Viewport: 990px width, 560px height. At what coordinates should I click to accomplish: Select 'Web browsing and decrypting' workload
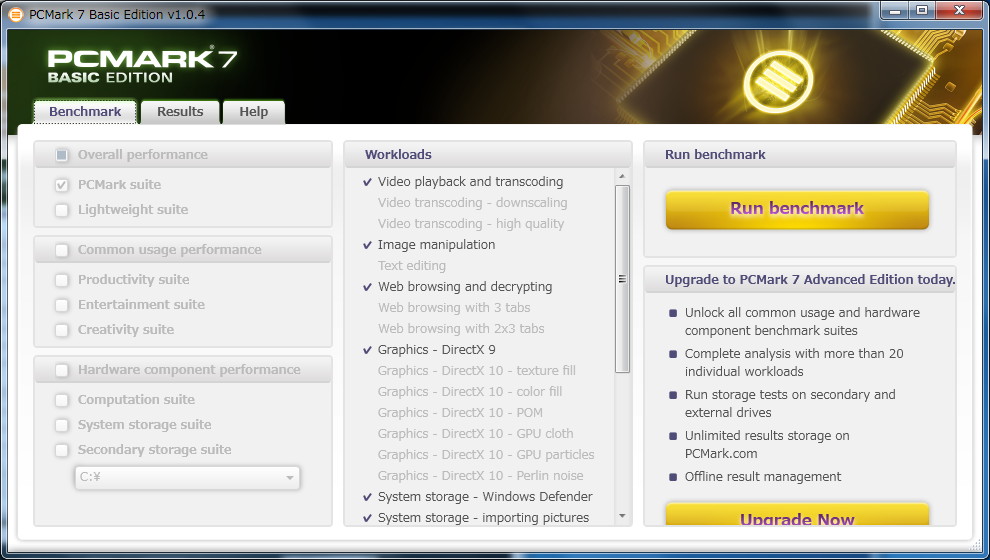(x=465, y=287)
